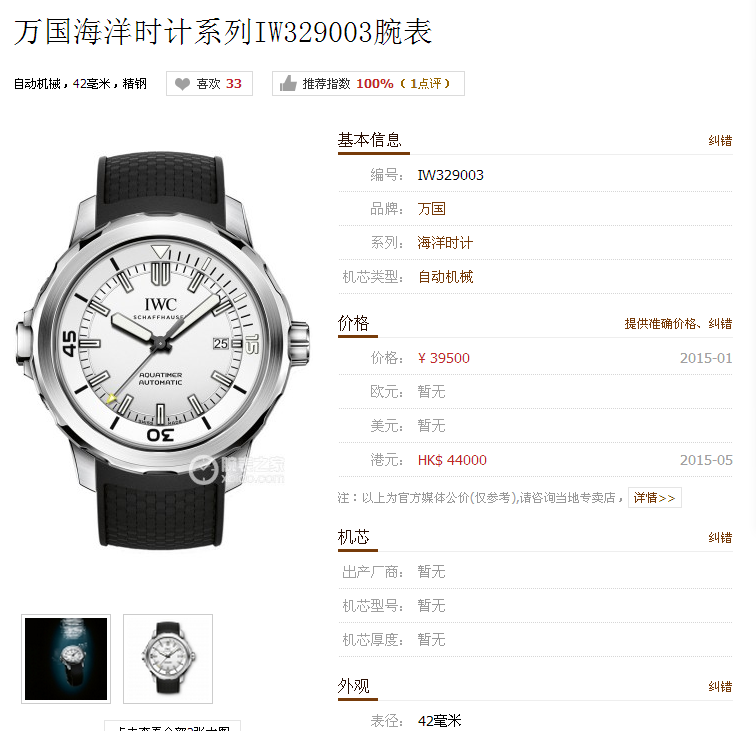756x731 pixels.
Task: Open the 推荐指数 100% rating button
Action: pos(368,83)
